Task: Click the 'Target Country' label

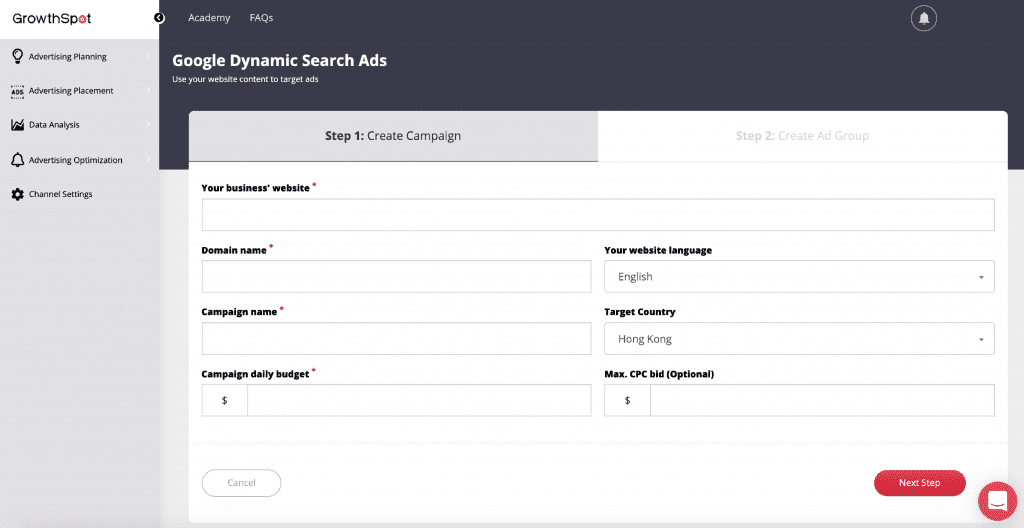Action: 640,312
